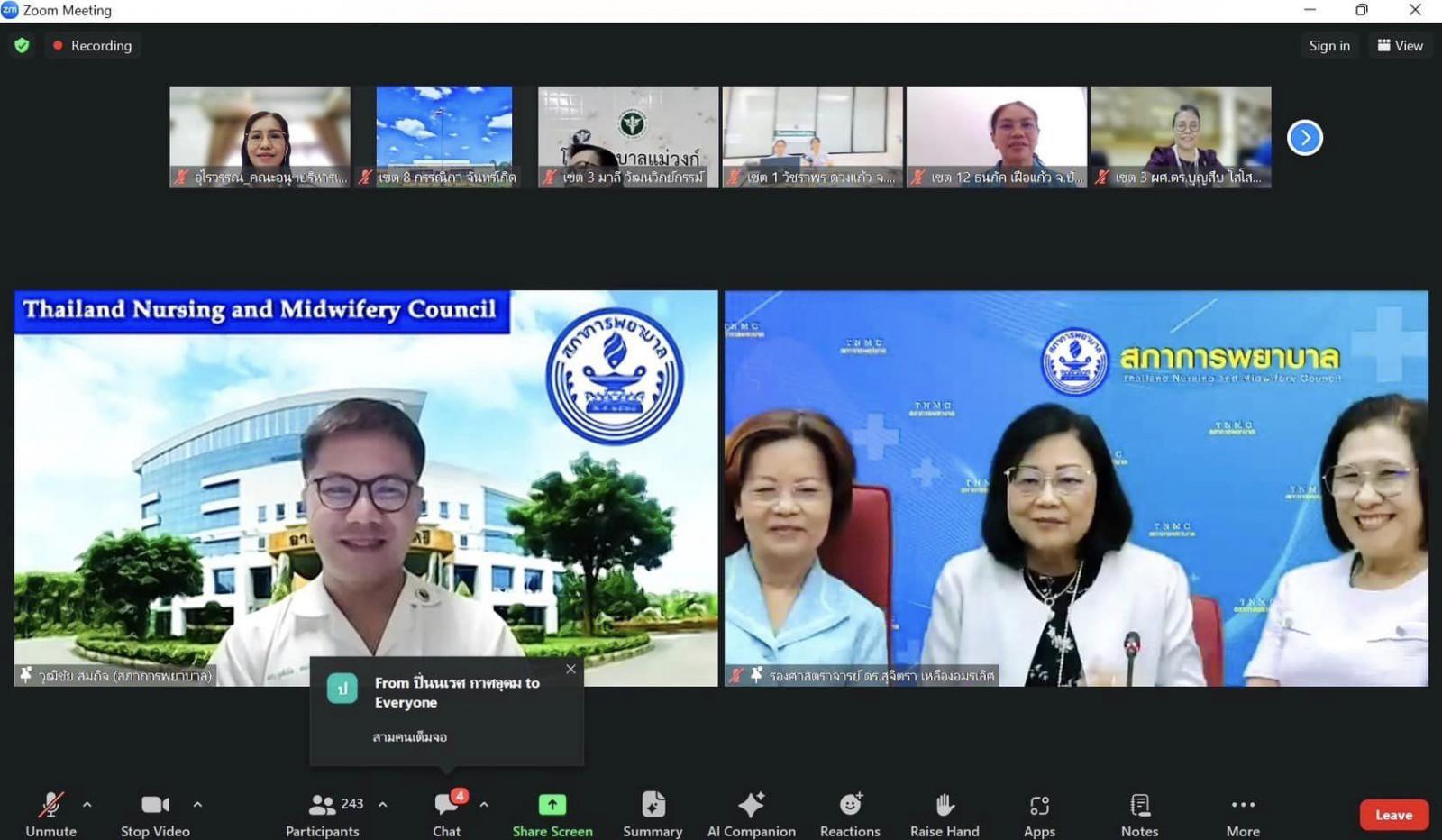Show next page of participant thumbnails
The height and width of the screenshot is (840, 1442).
(x=1304, y=138)
